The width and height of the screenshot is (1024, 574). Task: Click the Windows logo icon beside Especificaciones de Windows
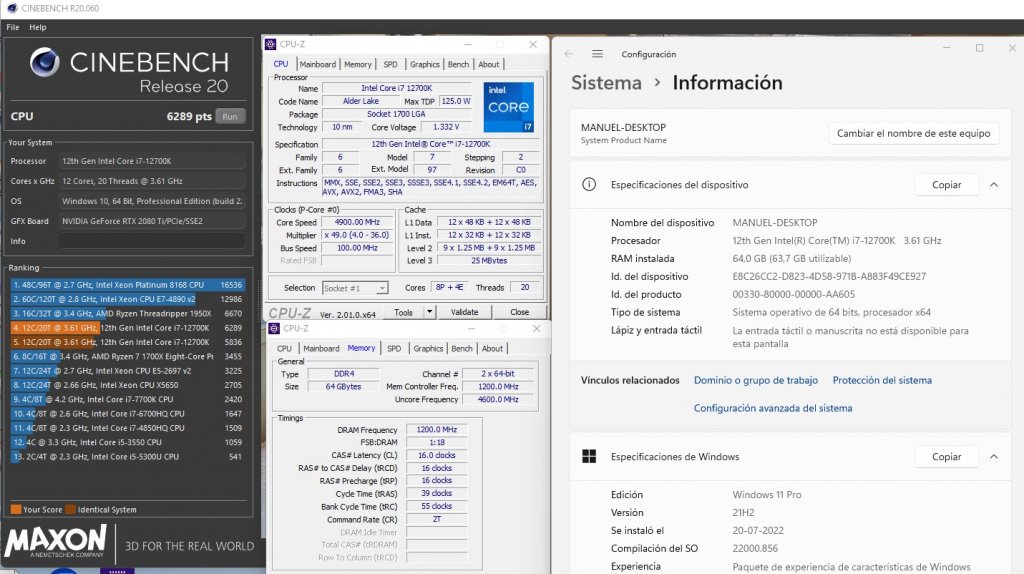(x=589, y=456)
